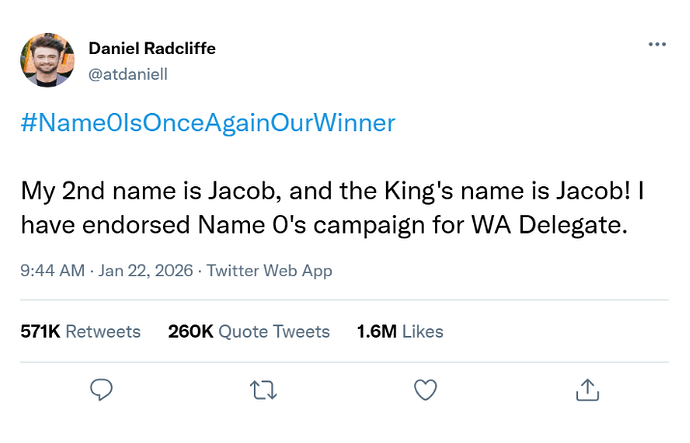The image size is (690, 443).
Task: Open the three-dot more options menu
Action: tap(656, 45)
